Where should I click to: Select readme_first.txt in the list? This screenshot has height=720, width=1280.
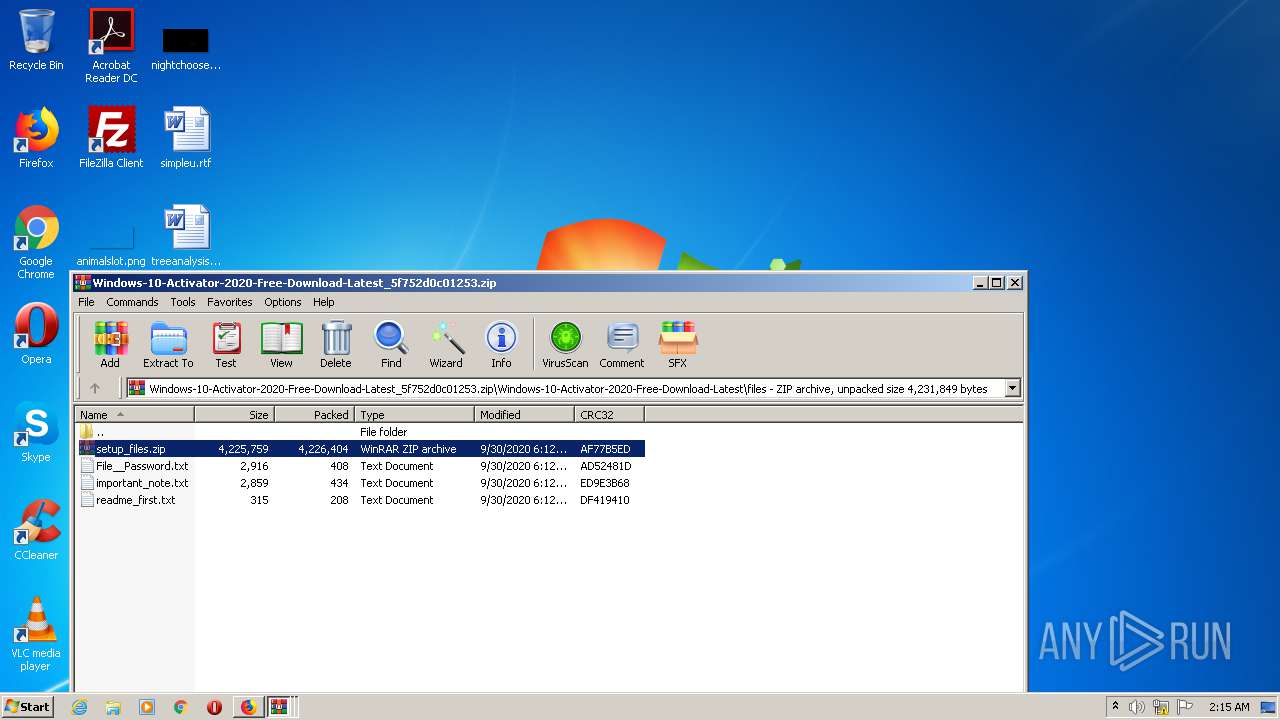(x=360, y=500)
